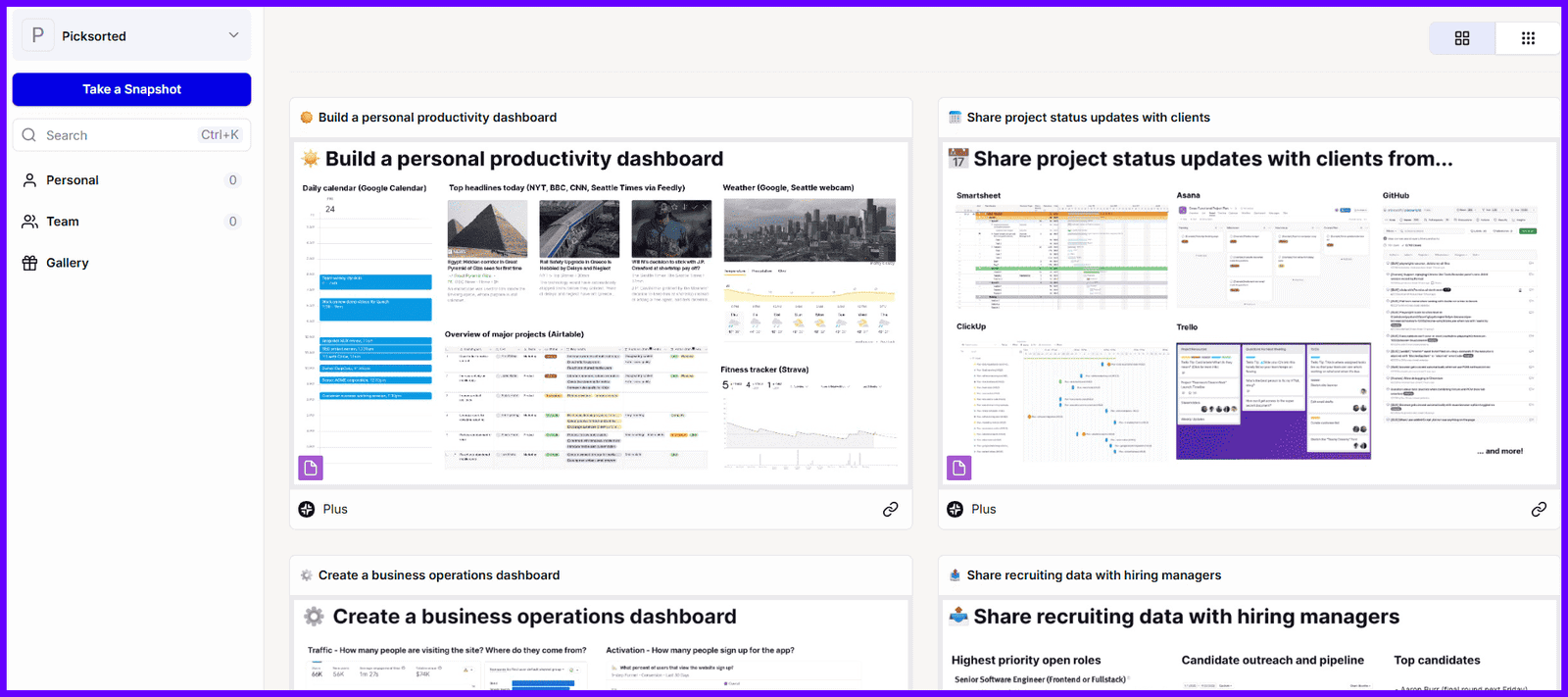Screen dimensions: 1568x697
Task: Click the gift Gallery icon in sidebar
Action: pos(29,263)
